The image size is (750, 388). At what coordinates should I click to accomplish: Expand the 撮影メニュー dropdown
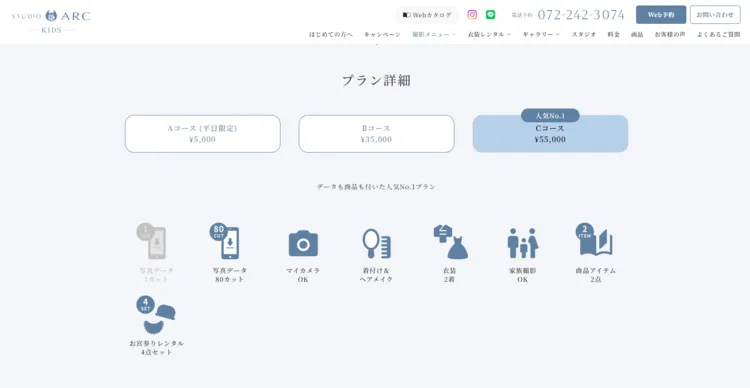434,34
